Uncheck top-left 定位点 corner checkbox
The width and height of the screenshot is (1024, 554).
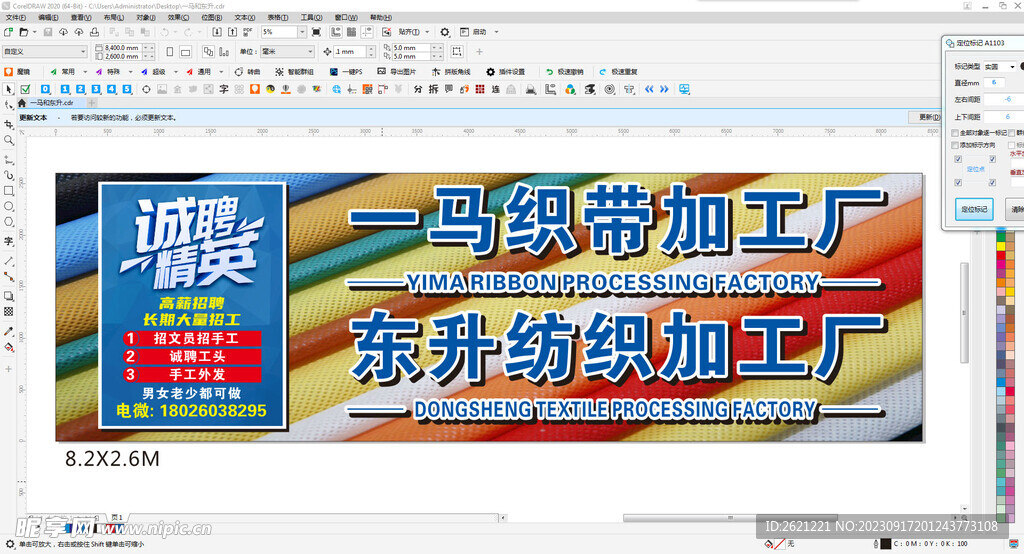959,159
